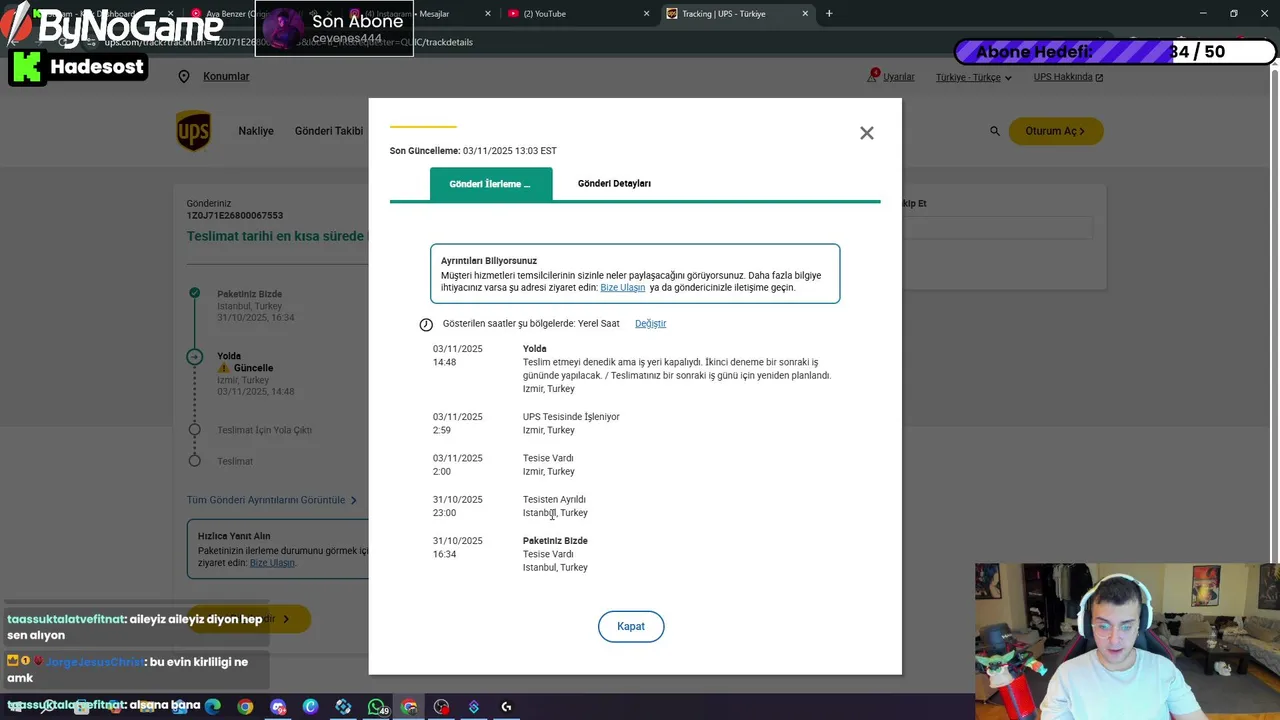1280x720 pixels.
Task: Open WhatsApp with 49 badge in taskbar
Action: point(376,707)
